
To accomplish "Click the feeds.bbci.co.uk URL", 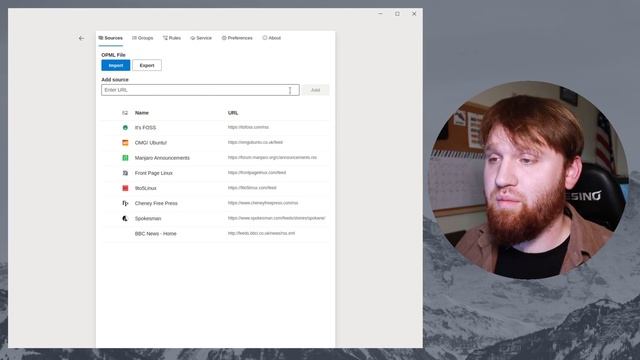I will (x=261, y=233).
